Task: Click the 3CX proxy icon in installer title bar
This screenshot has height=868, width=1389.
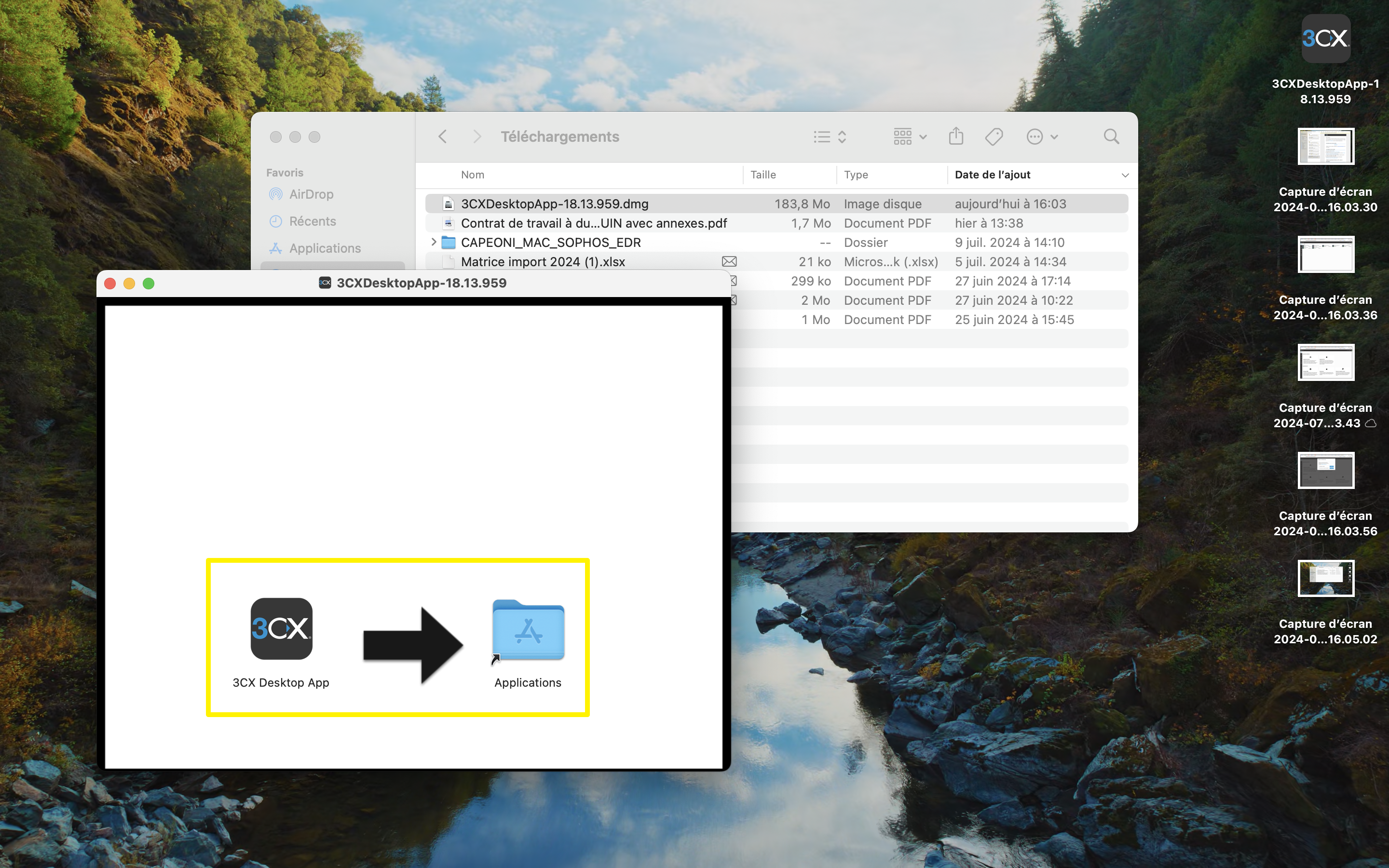Action: (x=325, y=283)
